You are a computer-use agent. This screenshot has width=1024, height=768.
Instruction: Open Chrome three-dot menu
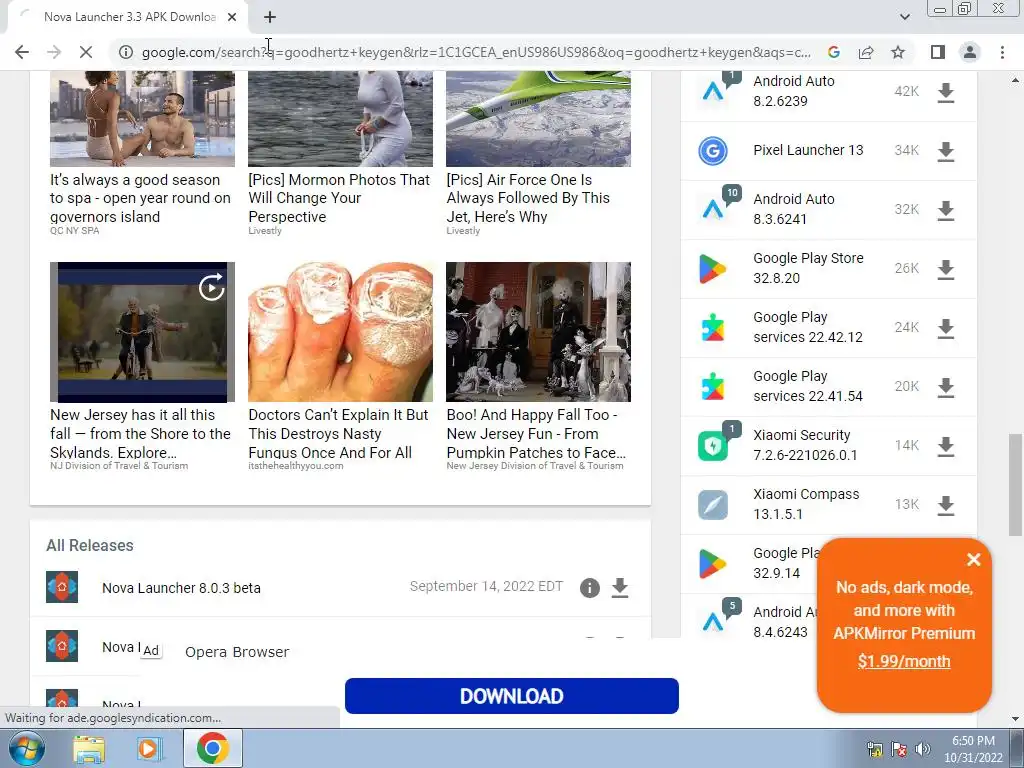1002,52
